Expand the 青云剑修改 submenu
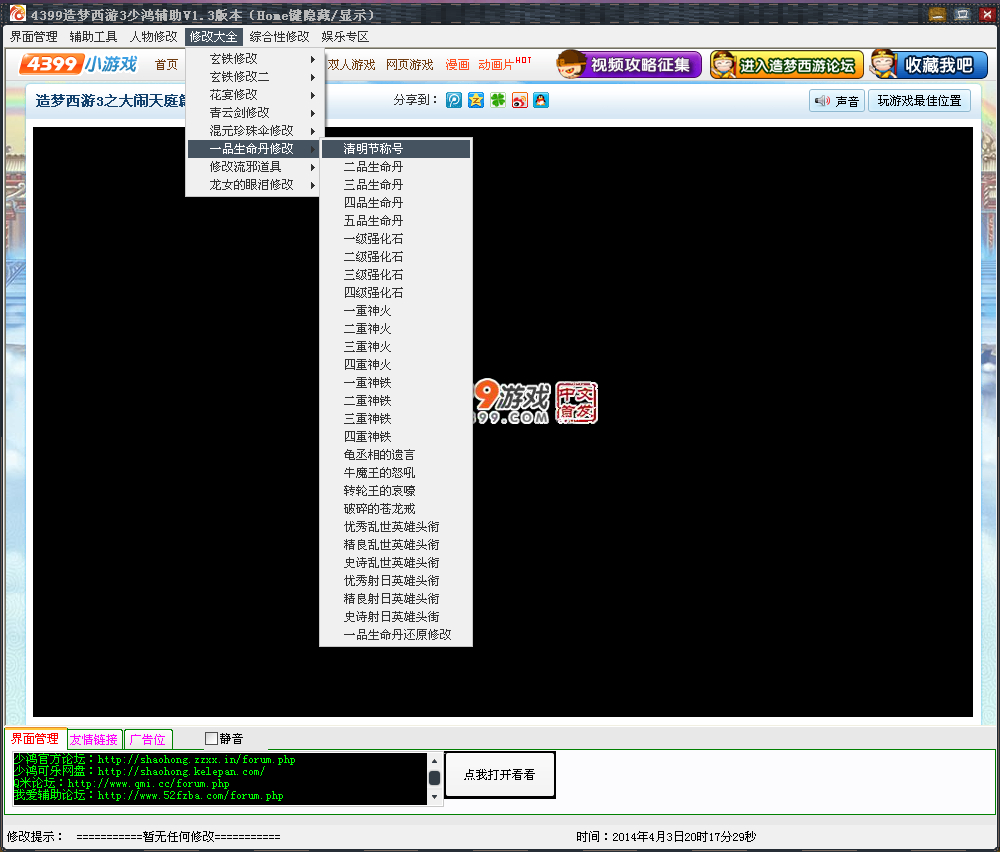This screenshot has width=1000, height=852. coord(254,112)
